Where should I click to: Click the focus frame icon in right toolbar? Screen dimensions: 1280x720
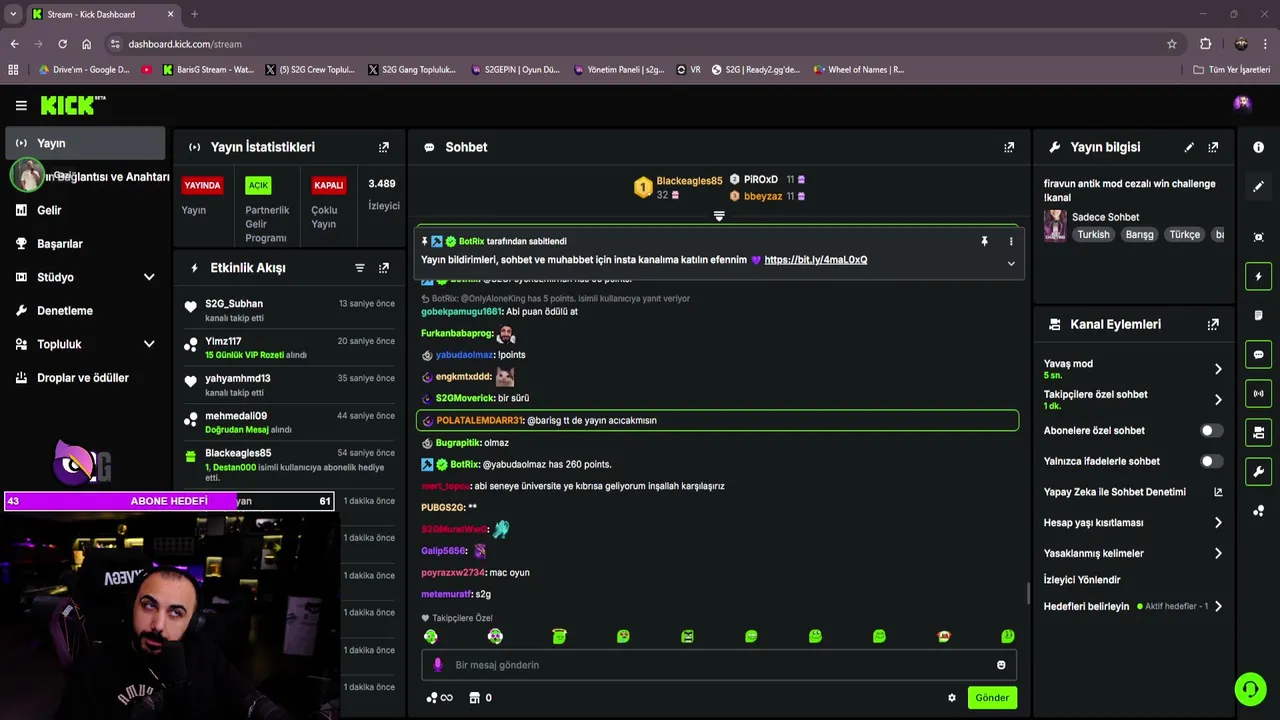tap(1258, 237)
